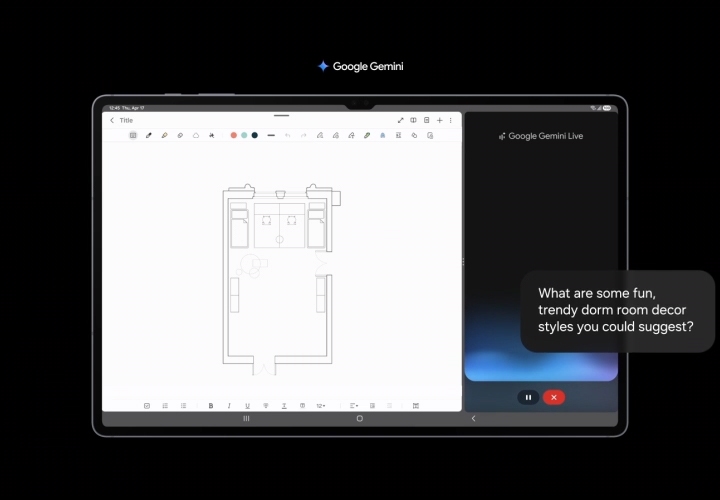Click the trendy dorm room decor prompt bubble

click(618, 311)
